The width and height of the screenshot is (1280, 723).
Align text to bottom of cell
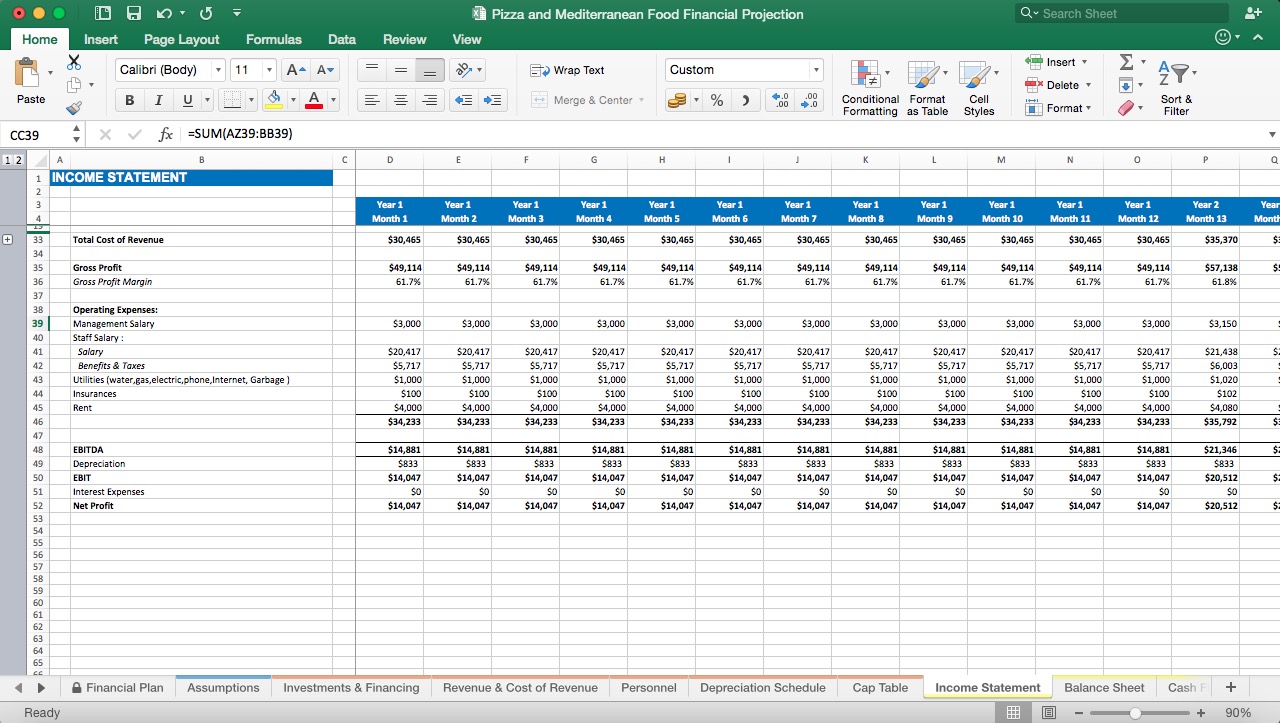(x=429, y=70)
